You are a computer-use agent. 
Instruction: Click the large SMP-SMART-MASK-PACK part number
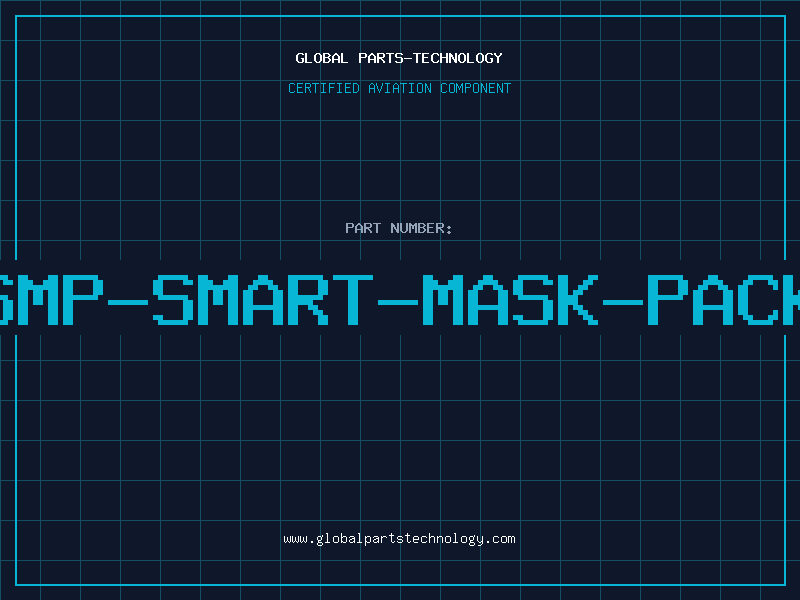[400, 299]
